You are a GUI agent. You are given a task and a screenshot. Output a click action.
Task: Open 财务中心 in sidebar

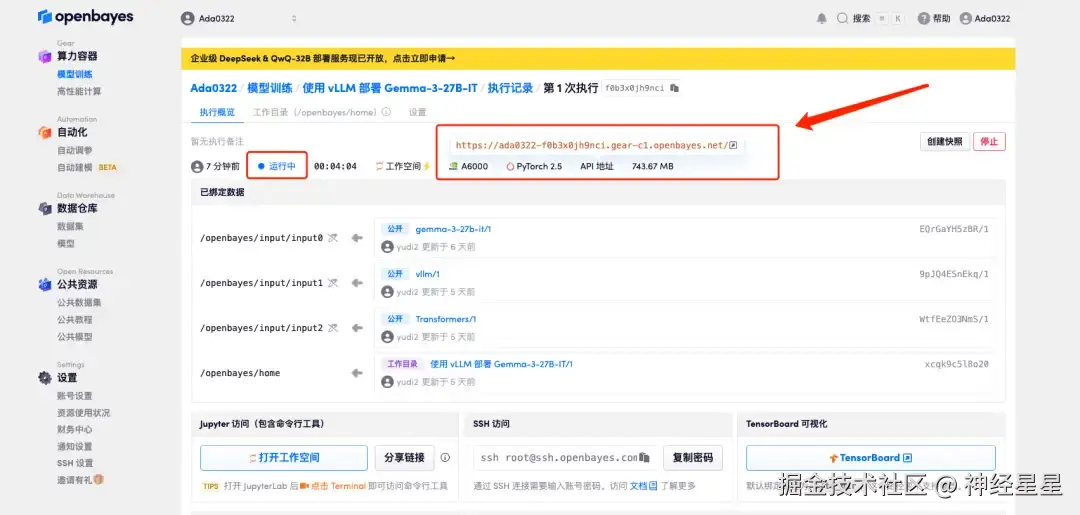(74, 430)
